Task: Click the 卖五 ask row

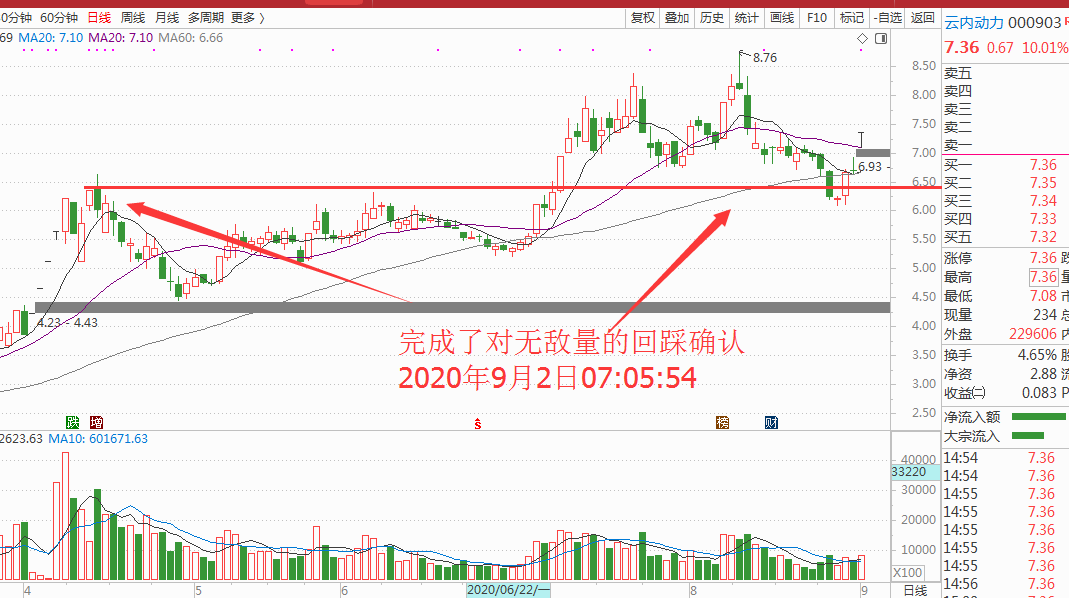Action: 1006,73
